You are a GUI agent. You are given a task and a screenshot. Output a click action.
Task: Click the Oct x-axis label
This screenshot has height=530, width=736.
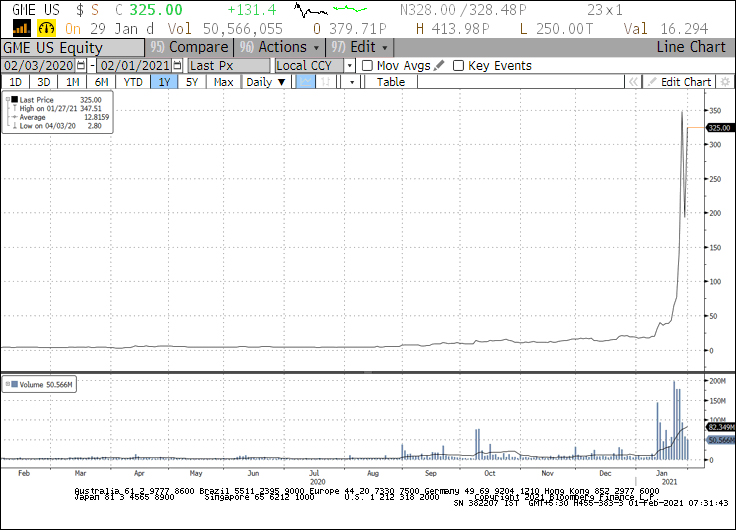pos(490,473)
